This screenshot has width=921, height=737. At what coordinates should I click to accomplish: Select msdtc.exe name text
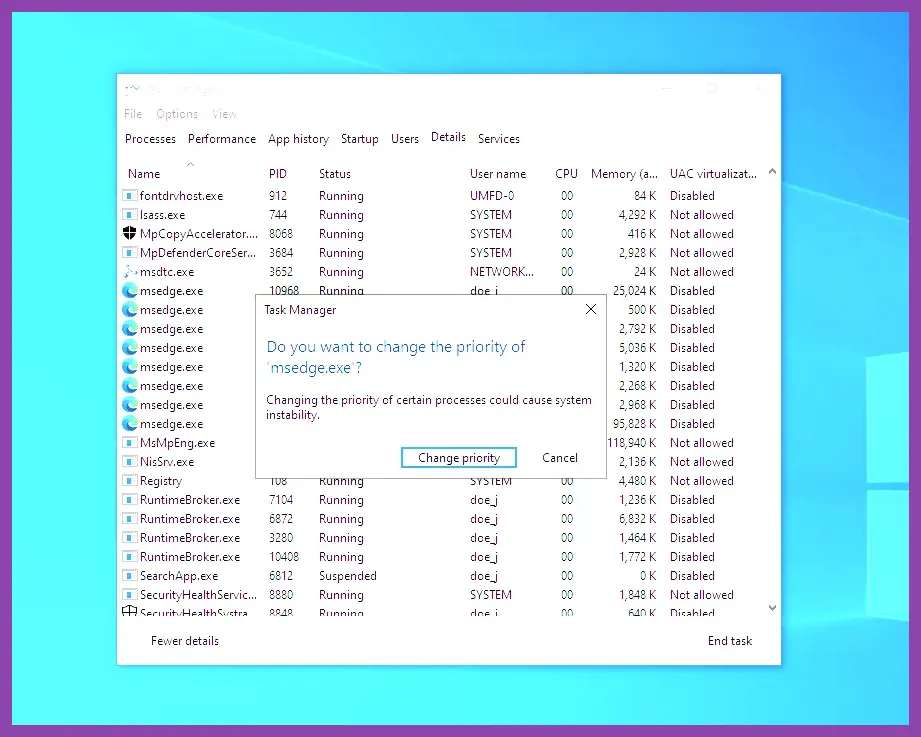167,271
